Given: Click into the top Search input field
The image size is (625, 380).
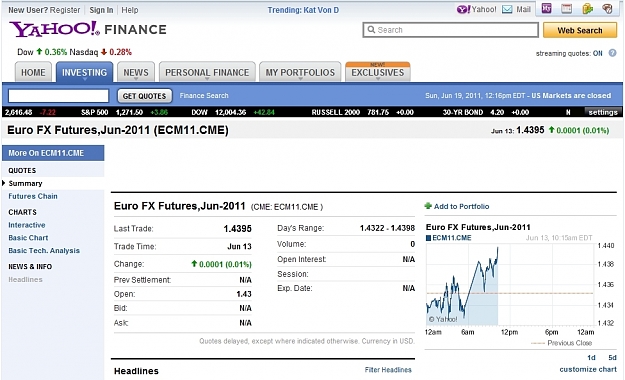Looking at the screenshot, I should click(450, 30).
